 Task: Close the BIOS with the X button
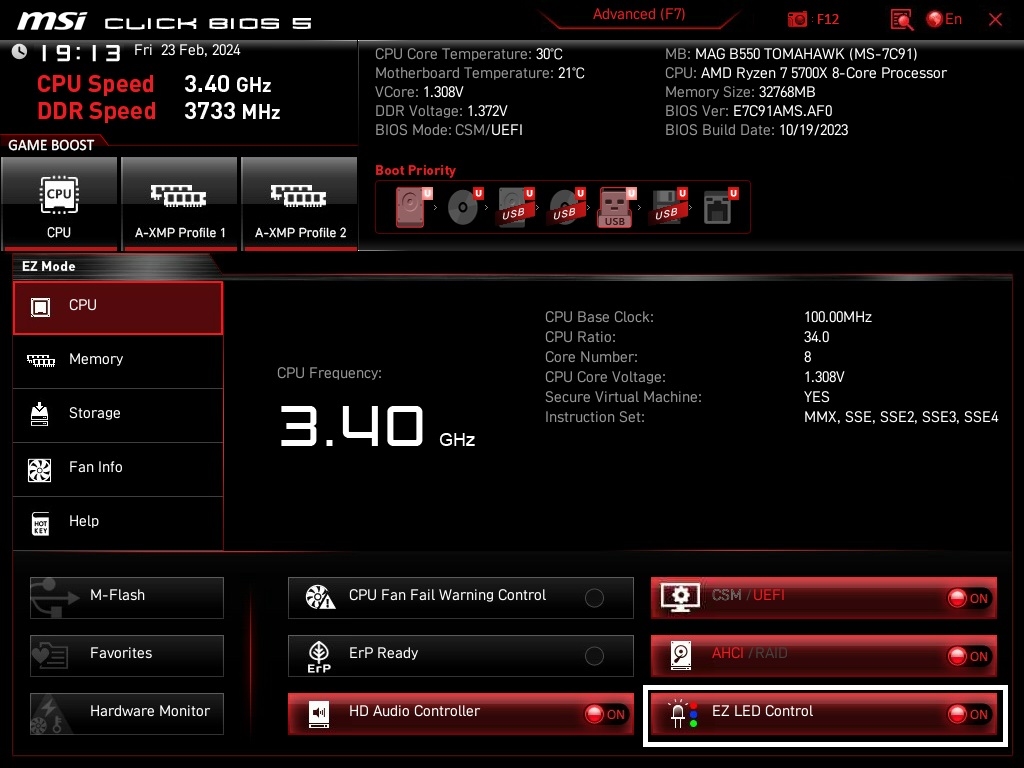995,20
